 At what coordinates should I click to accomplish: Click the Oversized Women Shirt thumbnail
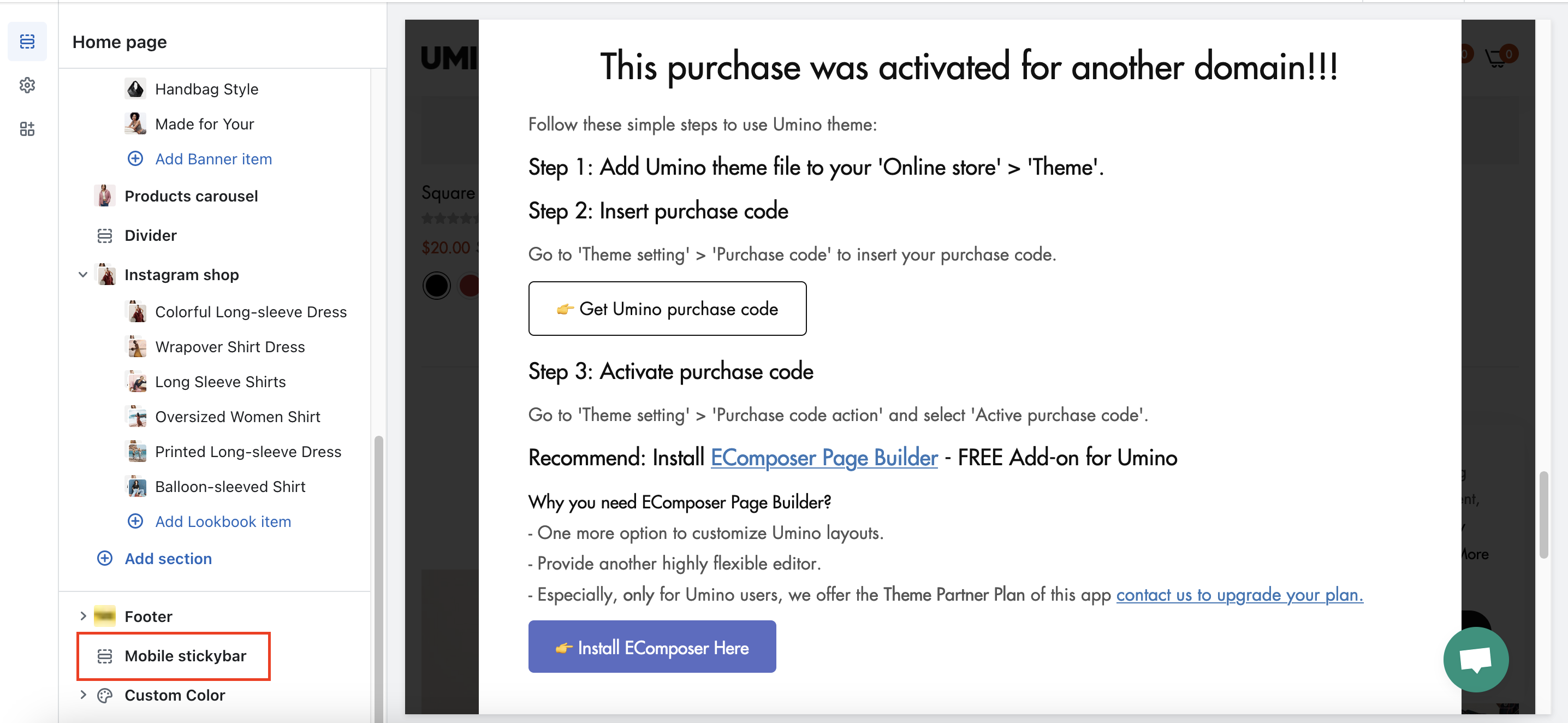click(x=136, y=417)
